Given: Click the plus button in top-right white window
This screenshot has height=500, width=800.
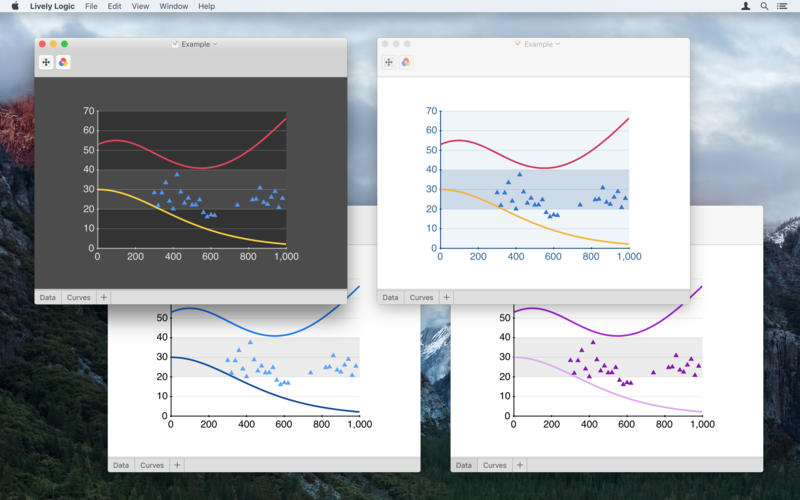Looking at the screenshot, I should (446, 297).
